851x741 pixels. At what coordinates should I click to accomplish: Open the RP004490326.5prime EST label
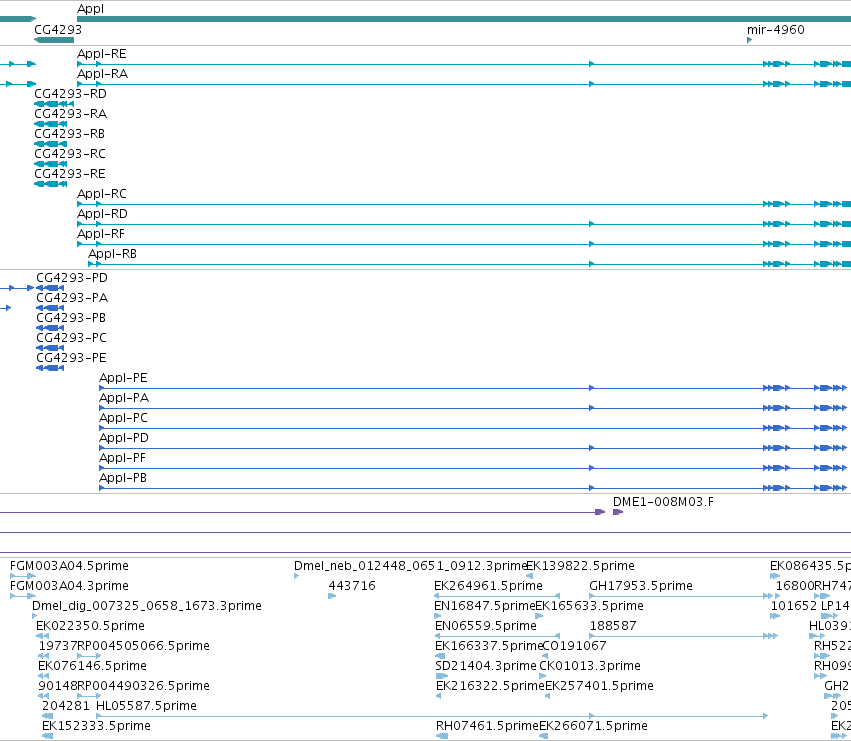click(x=143, y=686)
